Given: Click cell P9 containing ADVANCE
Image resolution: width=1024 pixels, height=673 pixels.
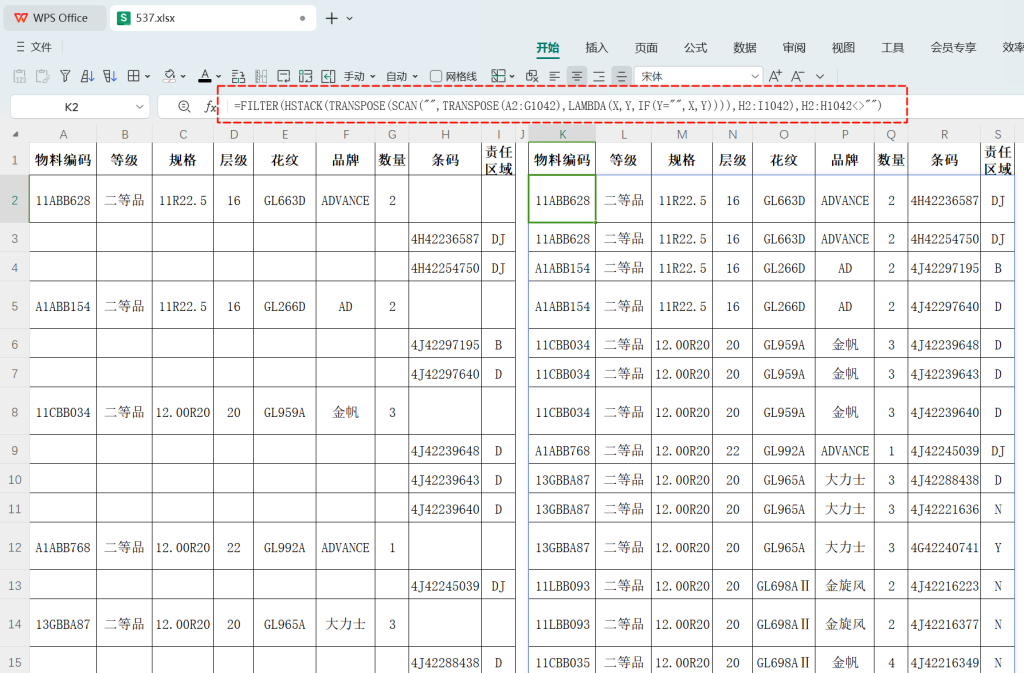Looking at the screenshot, I should coord(845,451).
